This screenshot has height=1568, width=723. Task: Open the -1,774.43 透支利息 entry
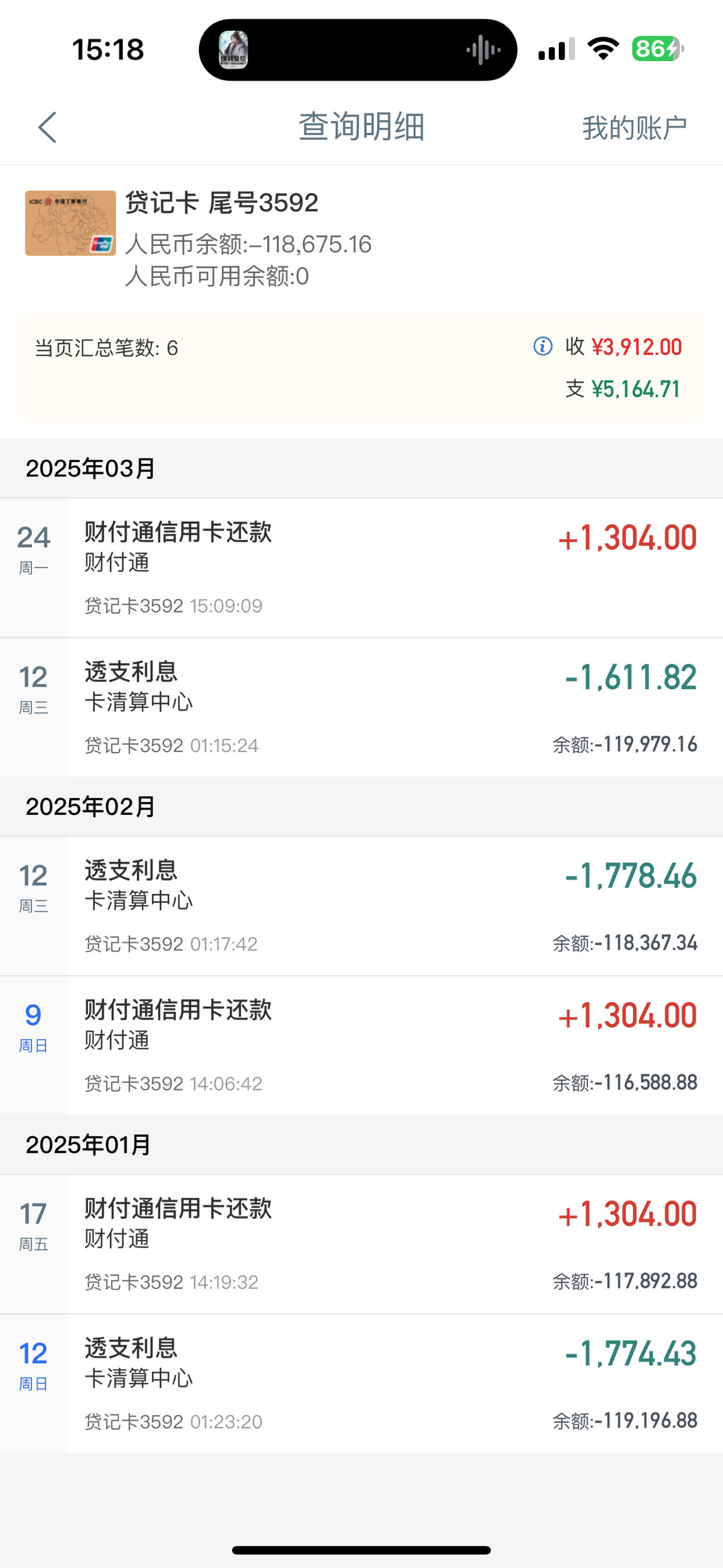(x=361, y=1383)
